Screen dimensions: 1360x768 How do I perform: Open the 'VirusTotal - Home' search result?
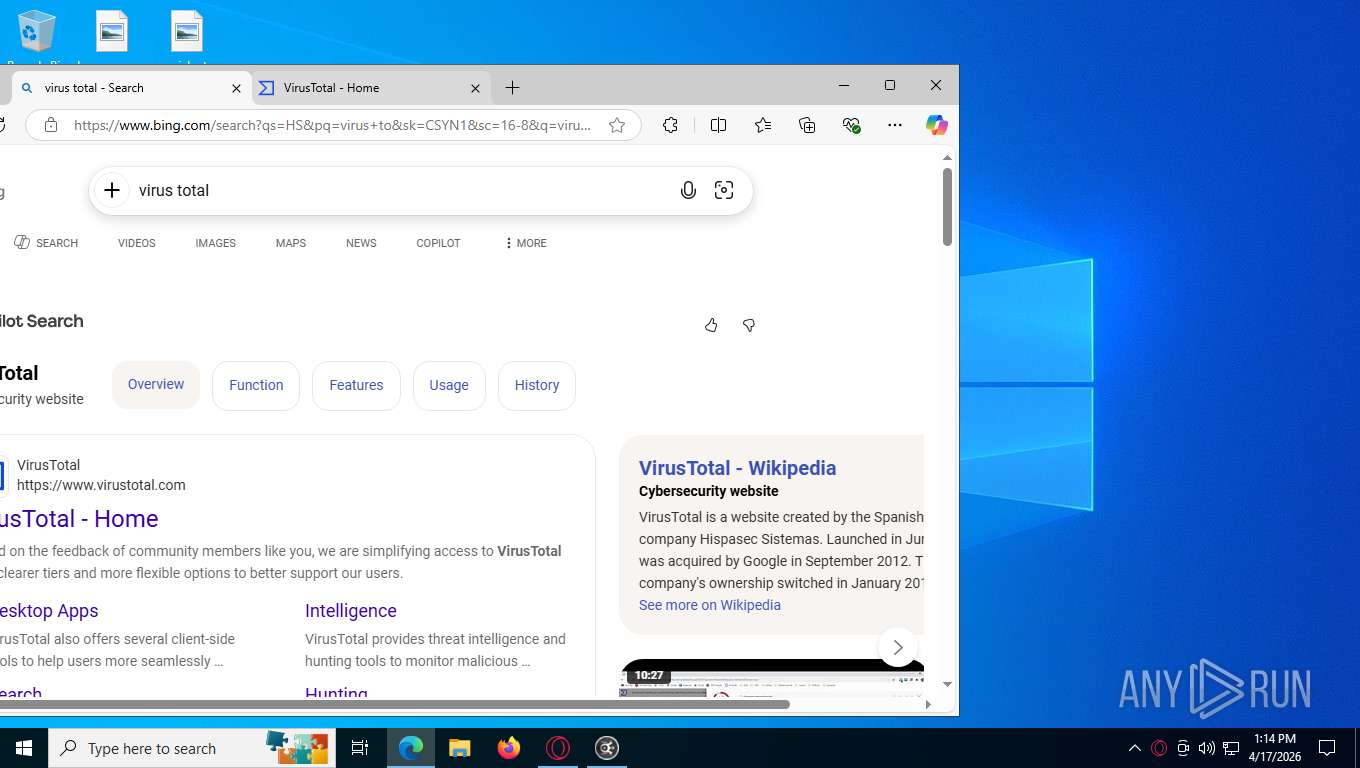point(79,519)
